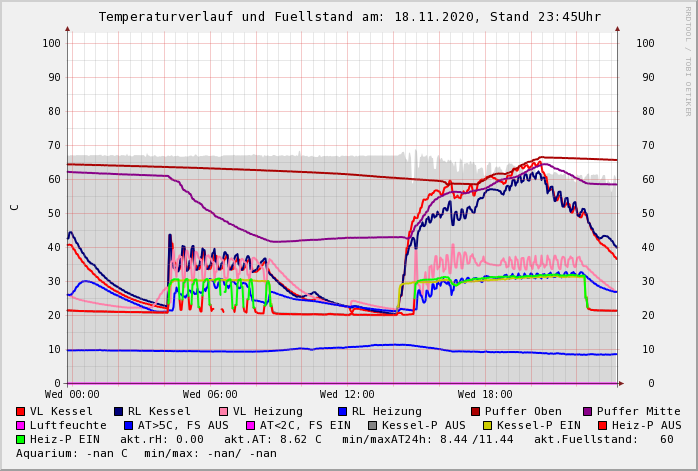This screenshot has width=698, height=471.
Task: Select the magenta Luftfeuchte legend swatch
Action: tap(21, 426)
